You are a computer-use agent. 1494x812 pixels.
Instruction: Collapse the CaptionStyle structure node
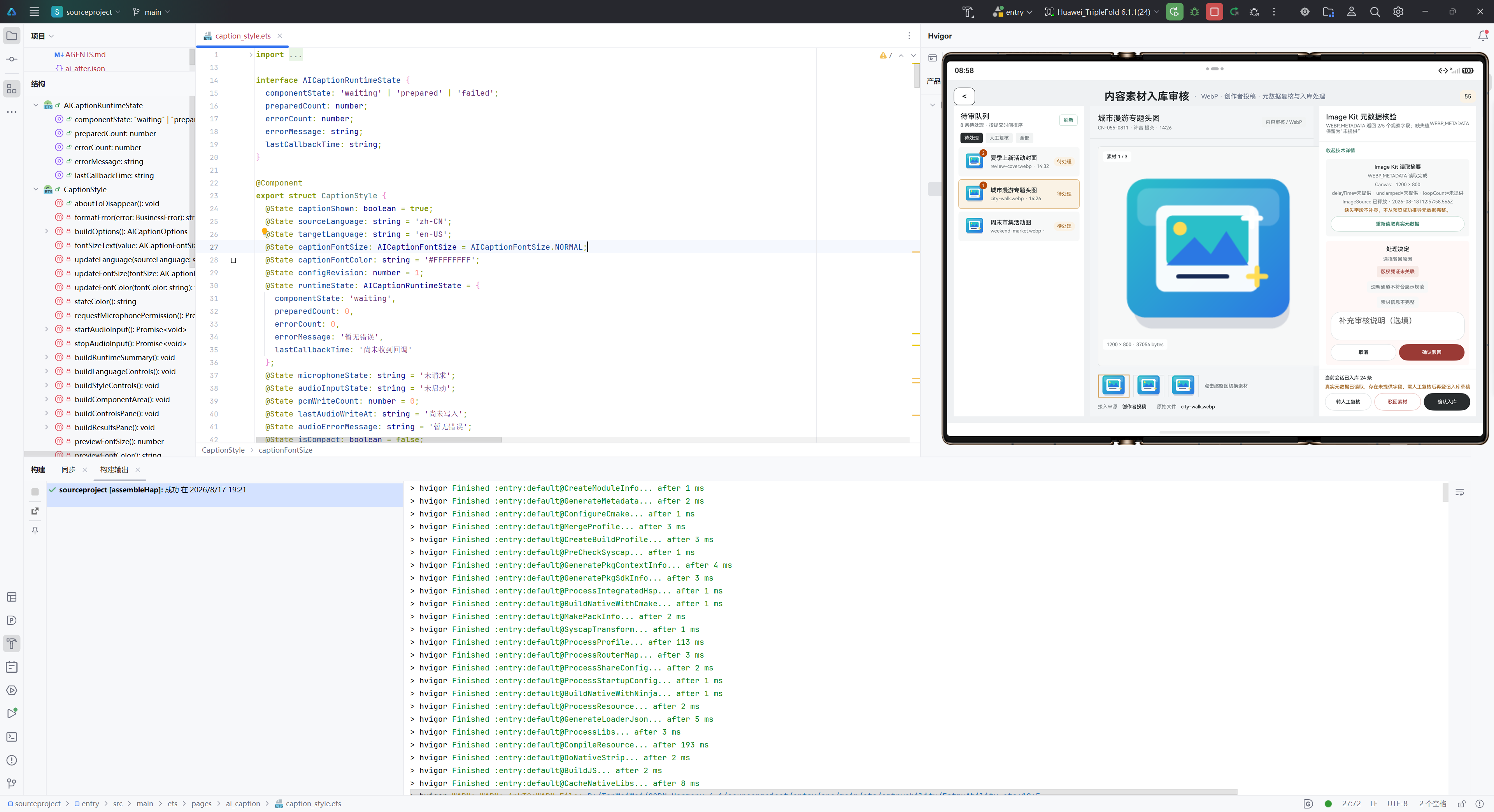click(x=36, y=189)
